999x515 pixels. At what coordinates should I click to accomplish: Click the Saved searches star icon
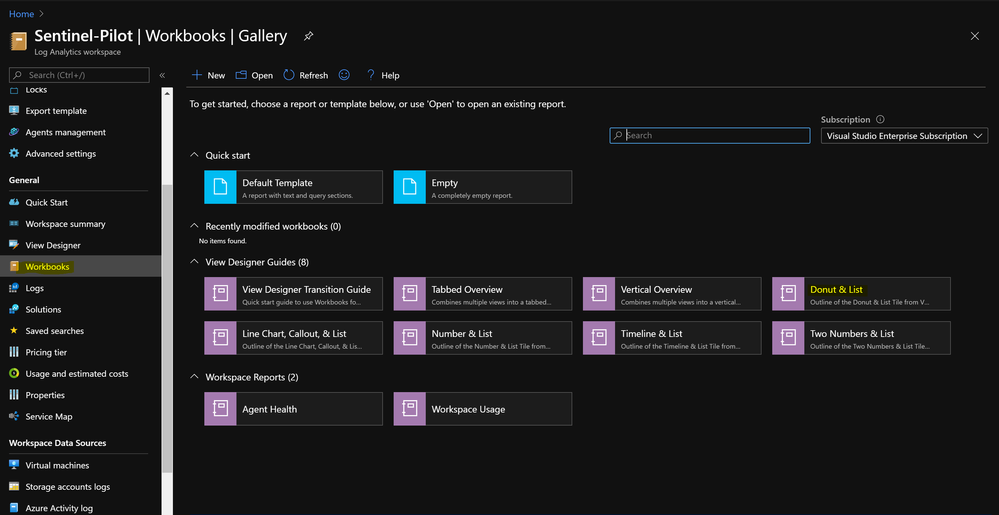(x=14, y=331)
